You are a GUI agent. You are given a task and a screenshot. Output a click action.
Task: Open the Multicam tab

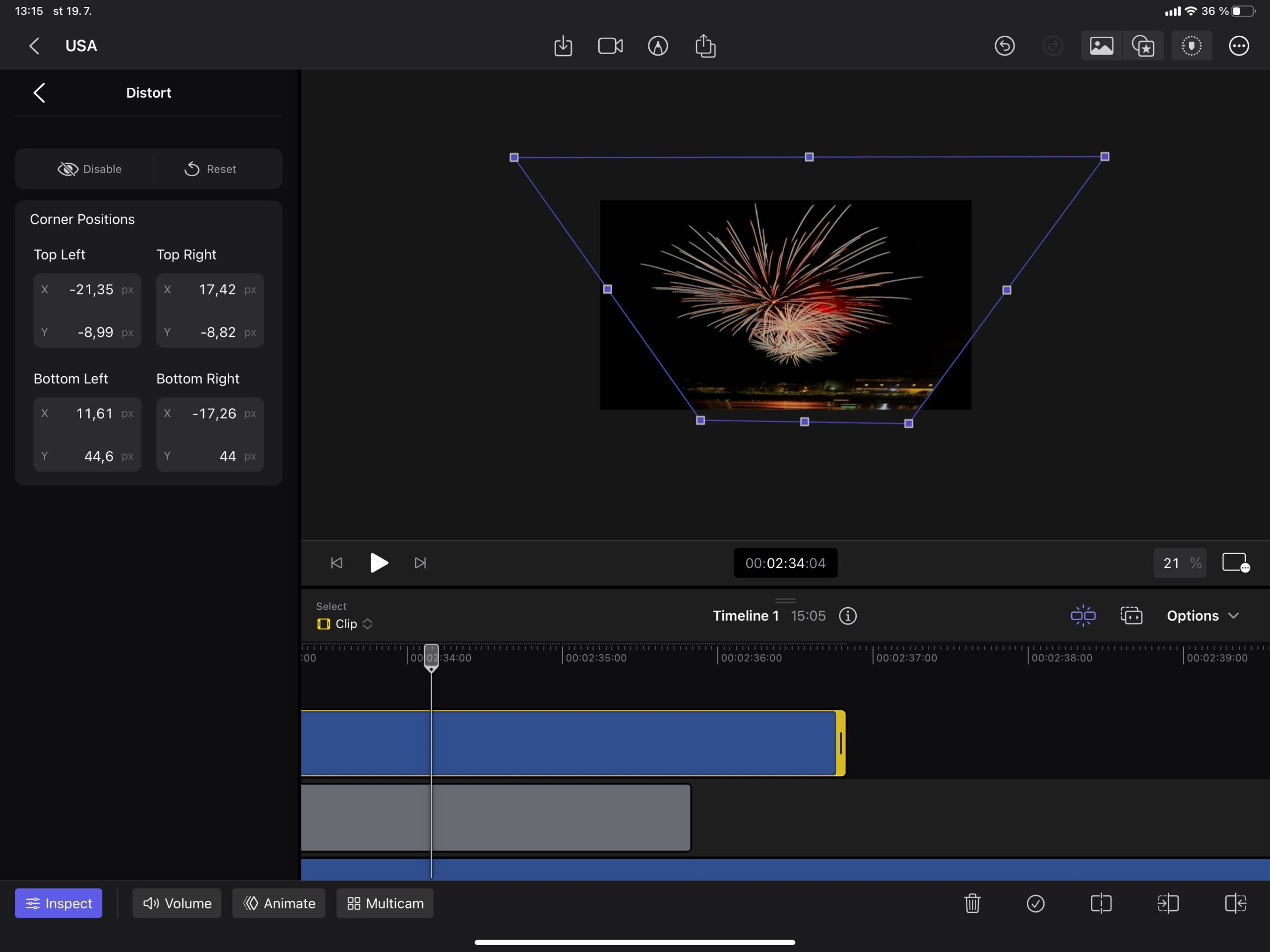click(385, 903)
